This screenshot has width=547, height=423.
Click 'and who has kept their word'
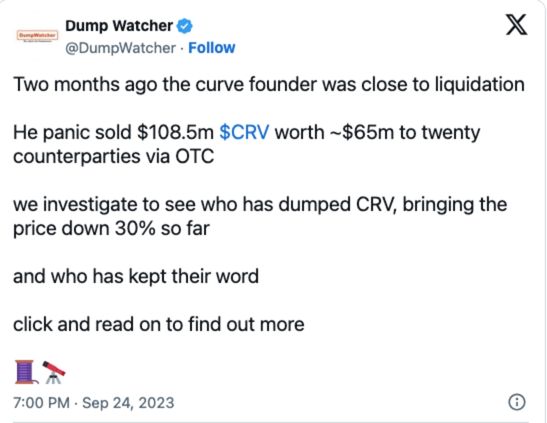pyautogui.click(x=136, y=277)
